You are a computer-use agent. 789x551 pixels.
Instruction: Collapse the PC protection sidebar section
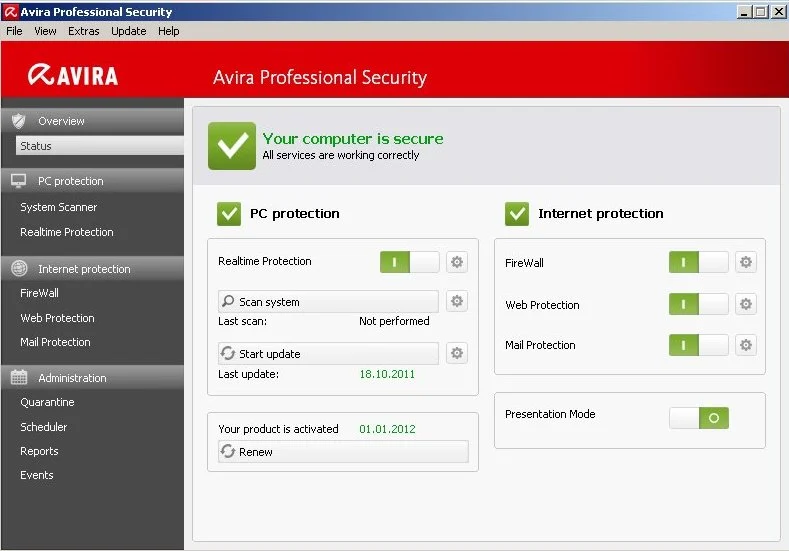[93, 181]
